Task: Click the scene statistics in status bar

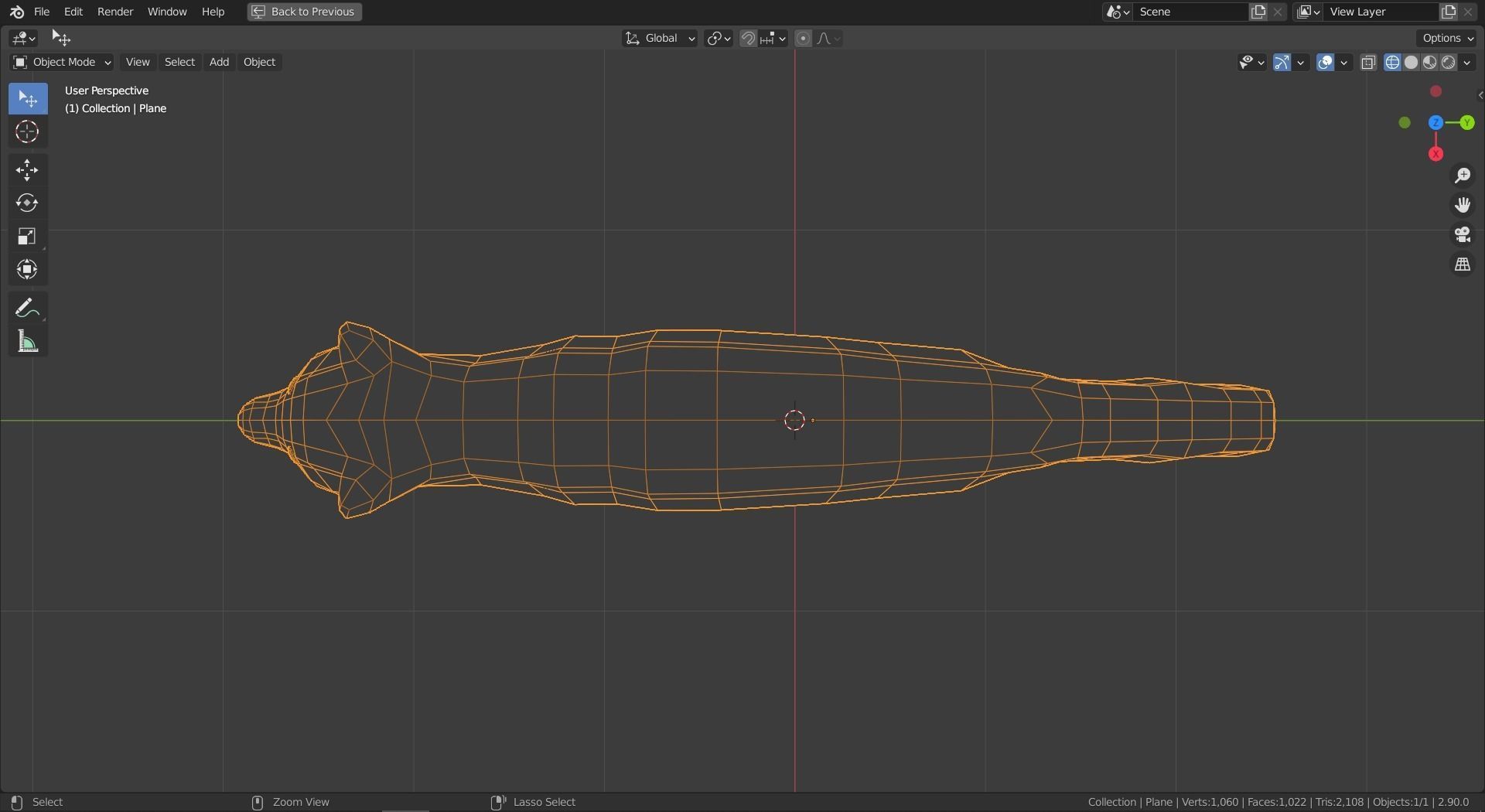Action: pos(1278,802)
